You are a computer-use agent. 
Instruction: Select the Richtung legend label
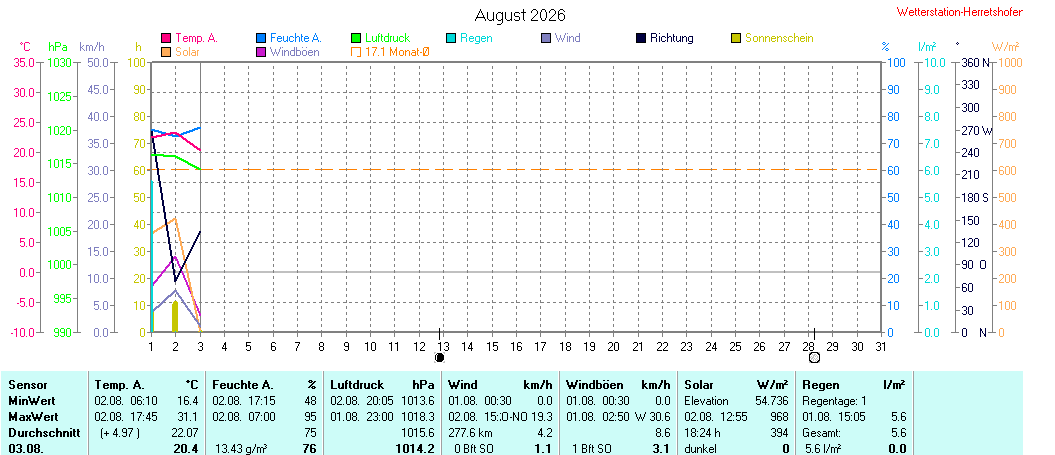(671, 38)
